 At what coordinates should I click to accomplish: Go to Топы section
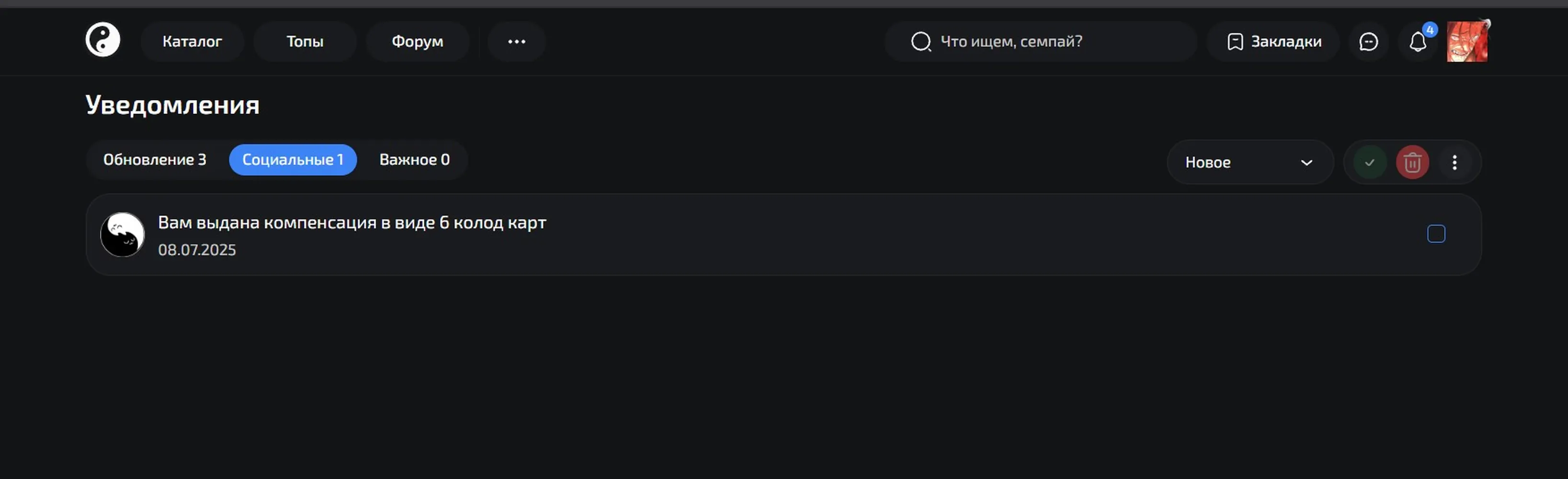pyautogui.click(x=305, y=41)
